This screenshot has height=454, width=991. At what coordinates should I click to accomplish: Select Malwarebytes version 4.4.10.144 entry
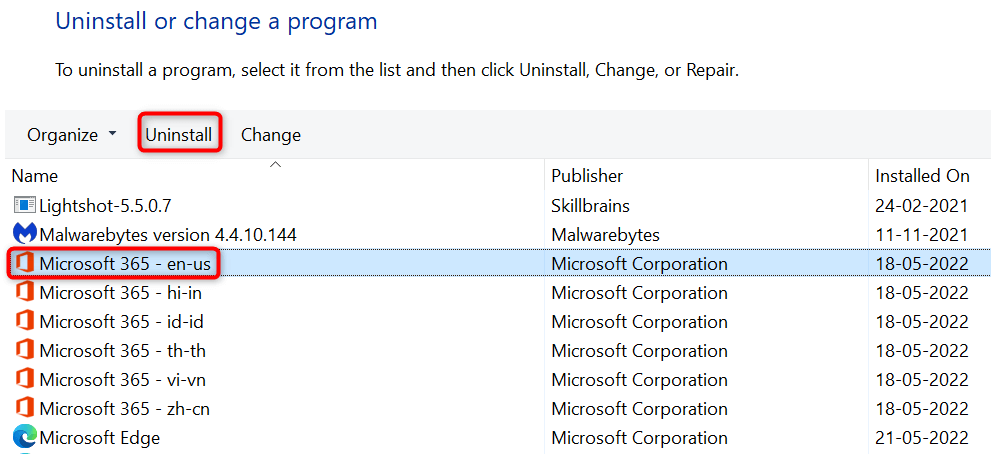[x=168, y=235]
